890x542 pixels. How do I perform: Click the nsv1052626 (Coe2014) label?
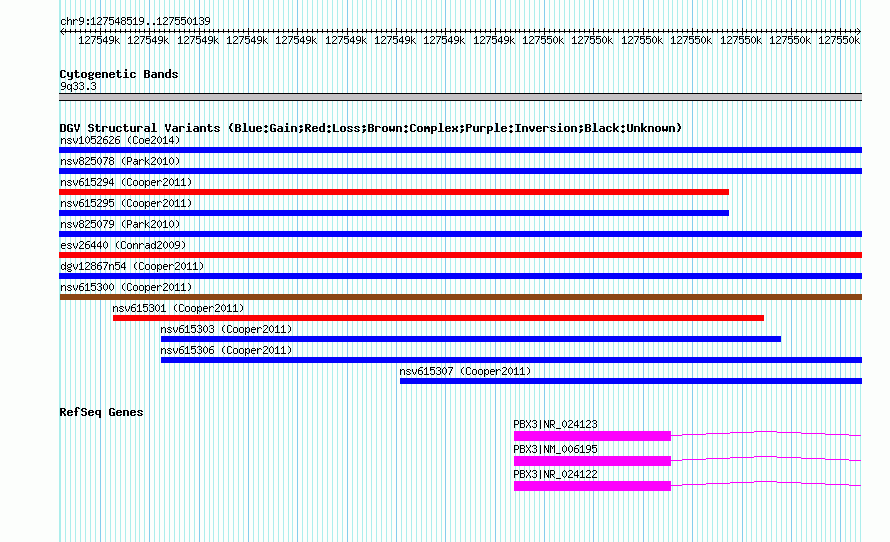(x=120, y=140)
